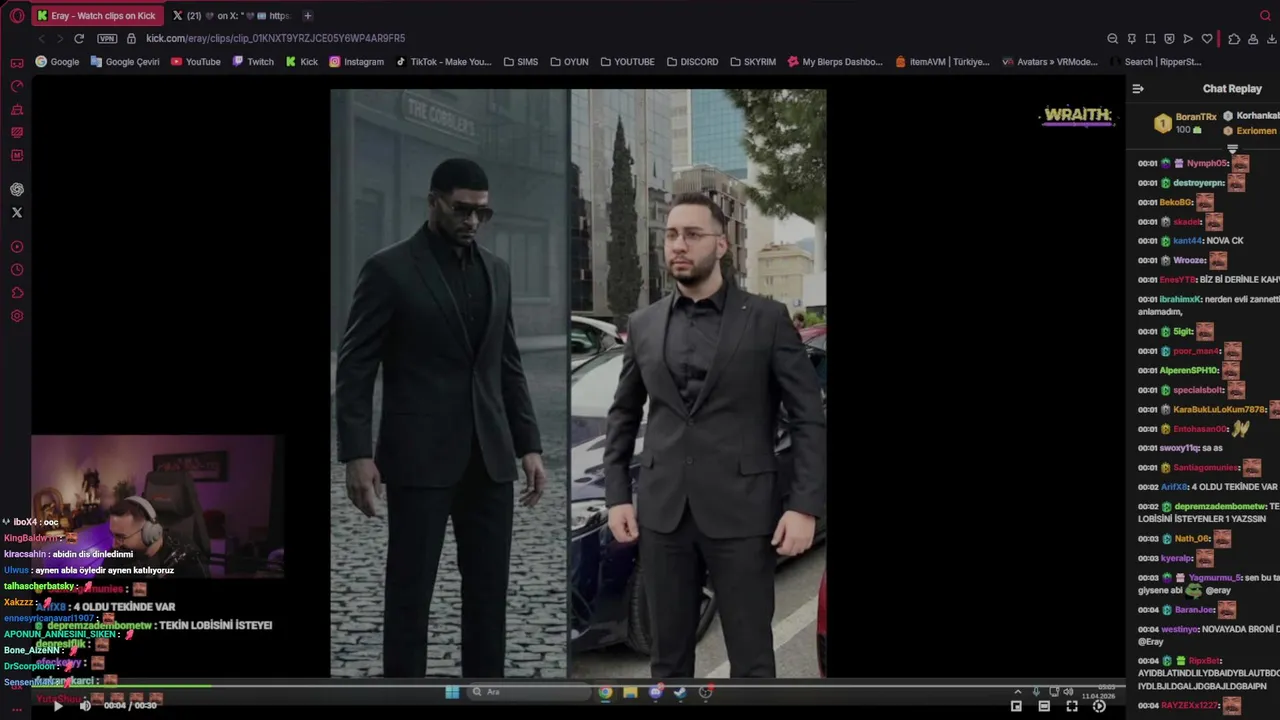Go back using the browser back arrow
The width and height of the screenshot is (1280, 720).
(x=41, y=38)
